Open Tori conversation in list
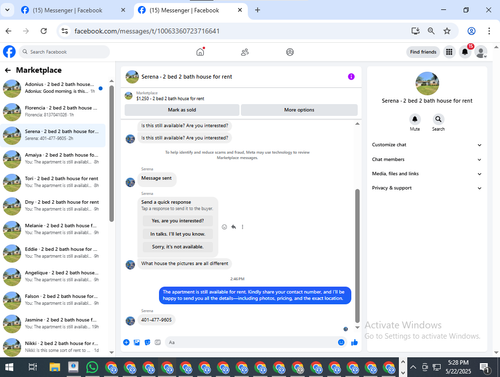The image size is (500, 377). 53,182
